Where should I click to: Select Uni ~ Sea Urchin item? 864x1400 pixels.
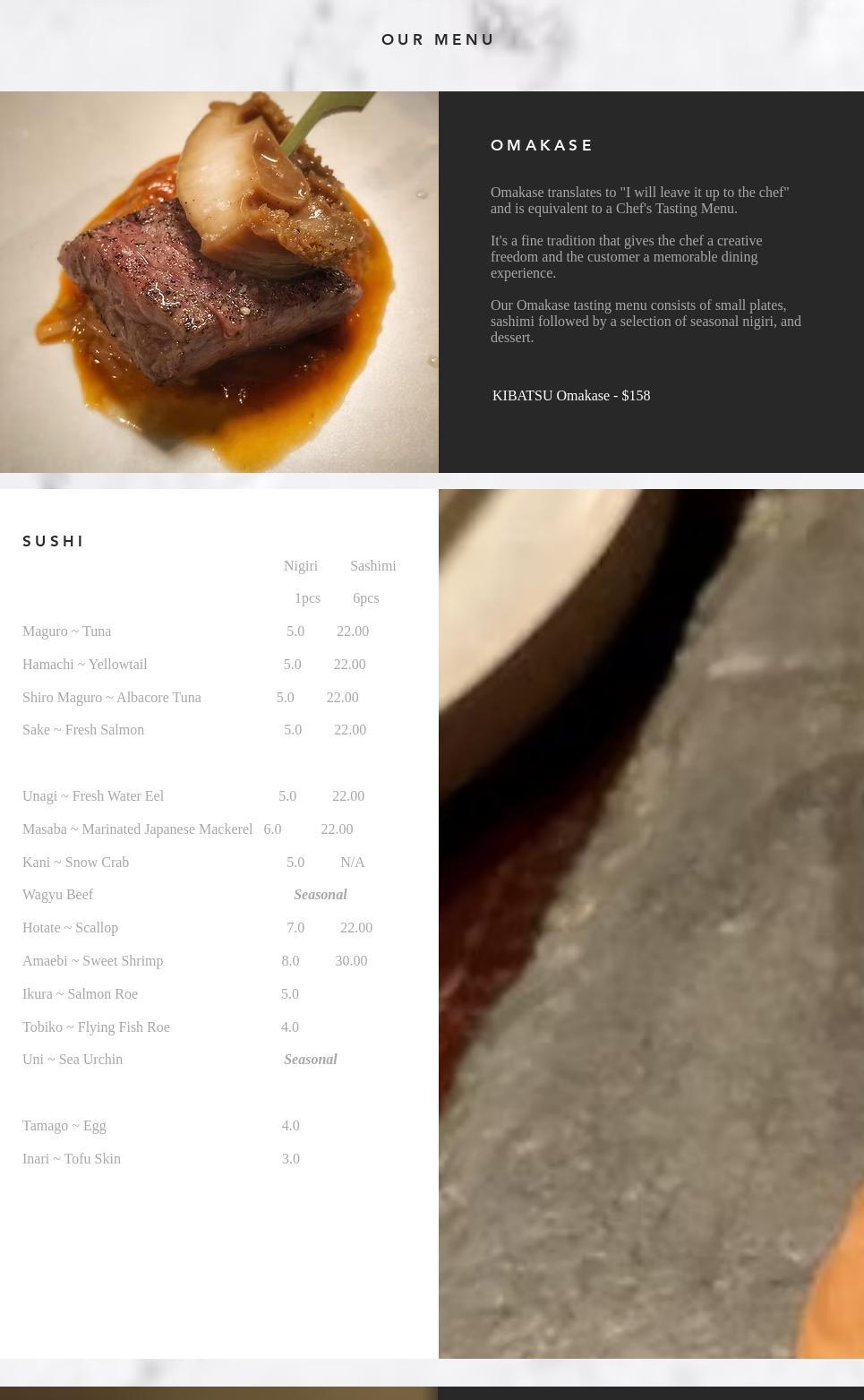pyautogui.click(x=73, y=1060)
